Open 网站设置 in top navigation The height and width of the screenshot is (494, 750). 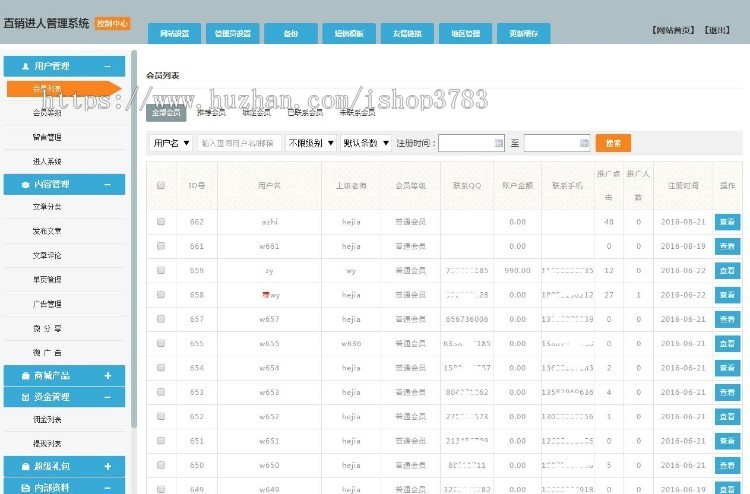(174, 33)
